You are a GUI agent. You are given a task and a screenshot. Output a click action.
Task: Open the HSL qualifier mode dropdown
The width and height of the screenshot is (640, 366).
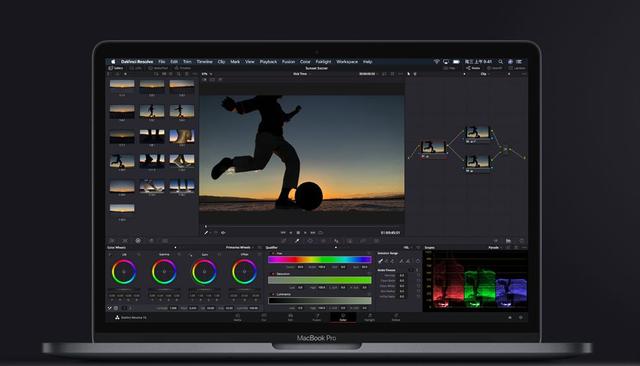click(408, 247)
